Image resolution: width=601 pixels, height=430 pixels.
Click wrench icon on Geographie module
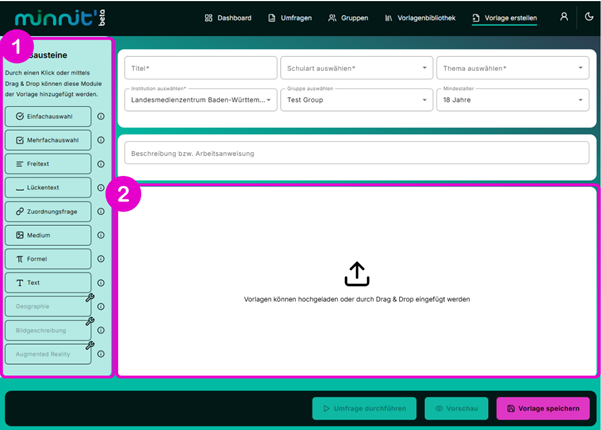pos(90,298)
